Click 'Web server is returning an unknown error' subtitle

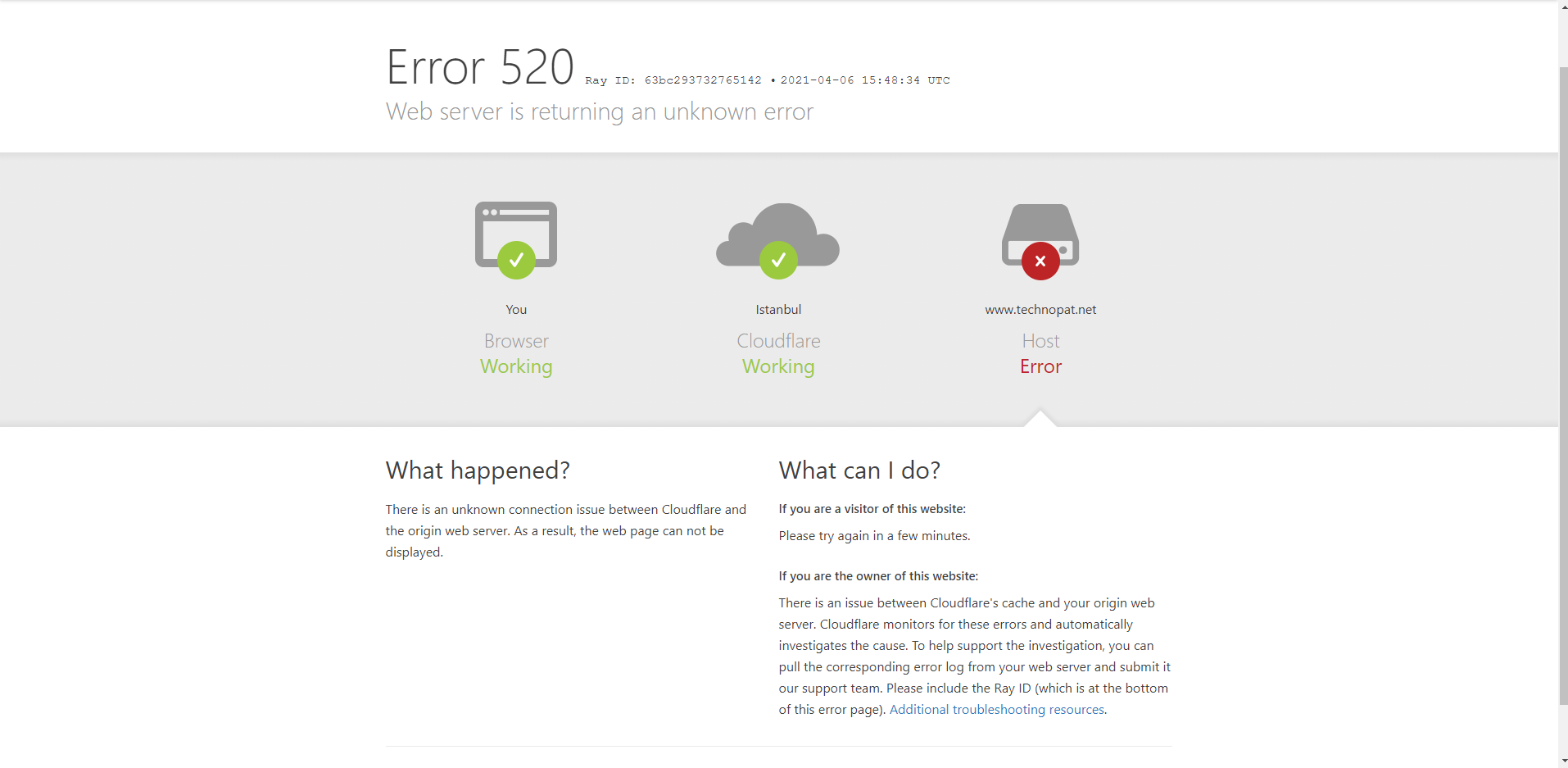[x=600, y=111]
